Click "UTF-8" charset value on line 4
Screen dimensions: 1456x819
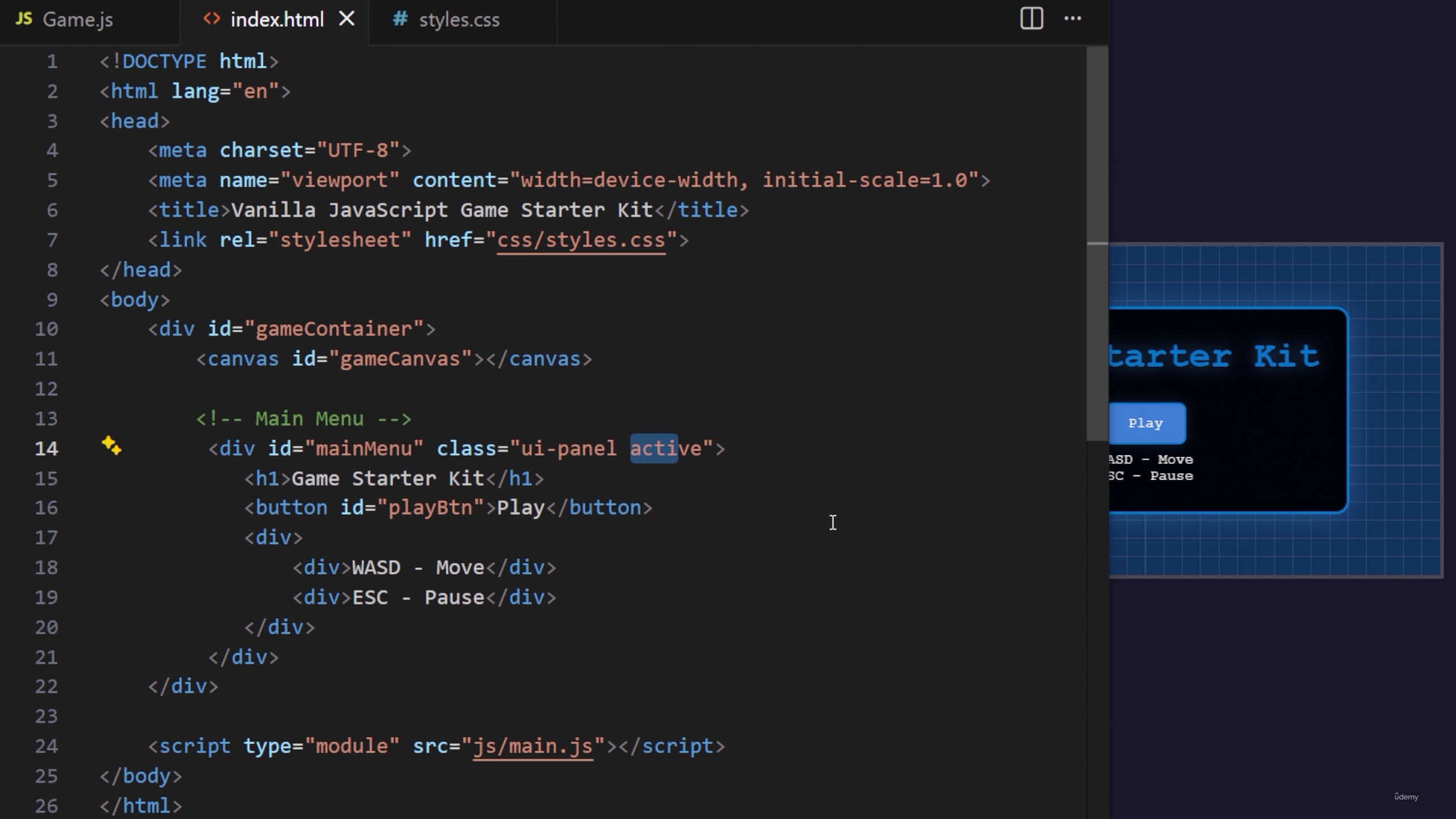click(358, 151)
